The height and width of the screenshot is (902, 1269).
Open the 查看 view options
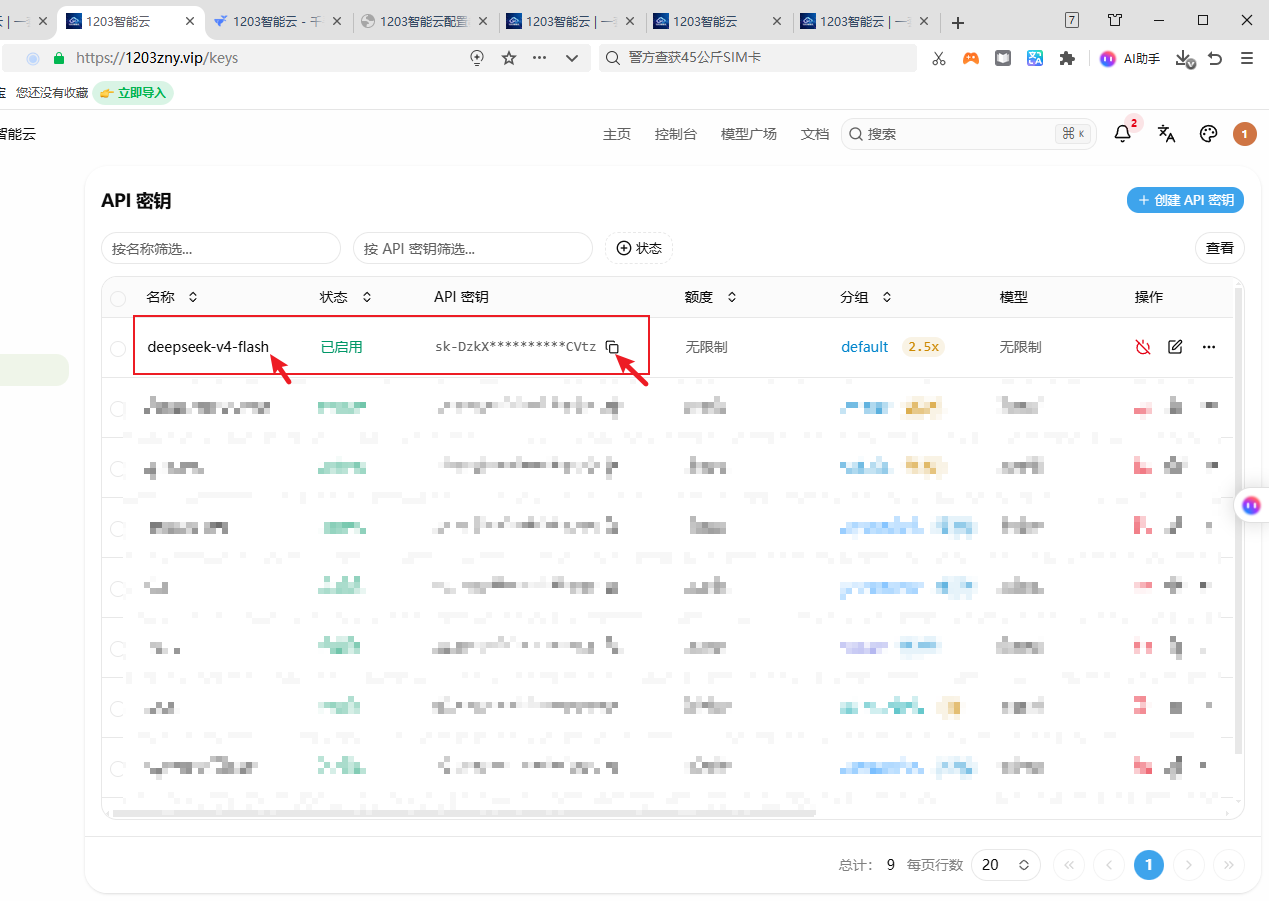1220,248
